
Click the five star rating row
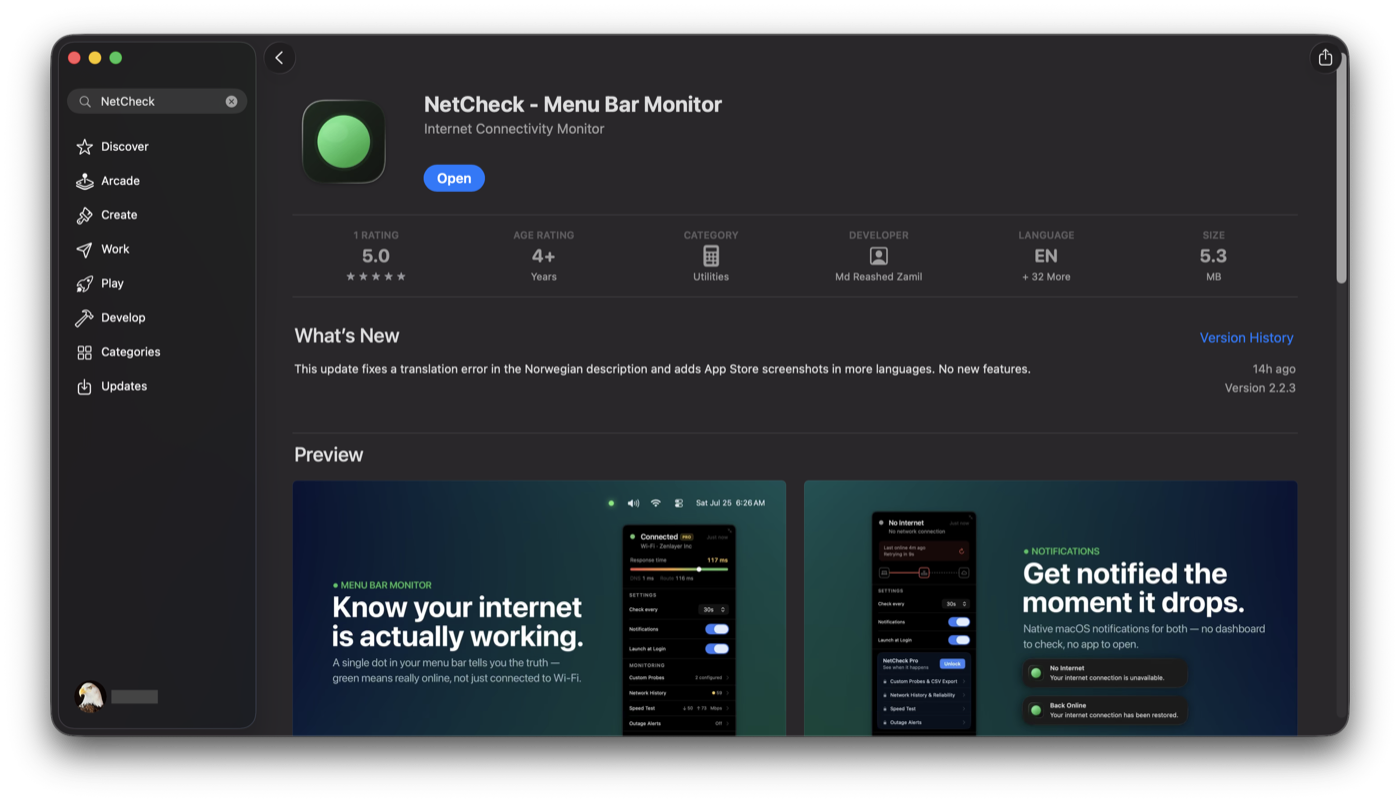click(x=376, y=277)
